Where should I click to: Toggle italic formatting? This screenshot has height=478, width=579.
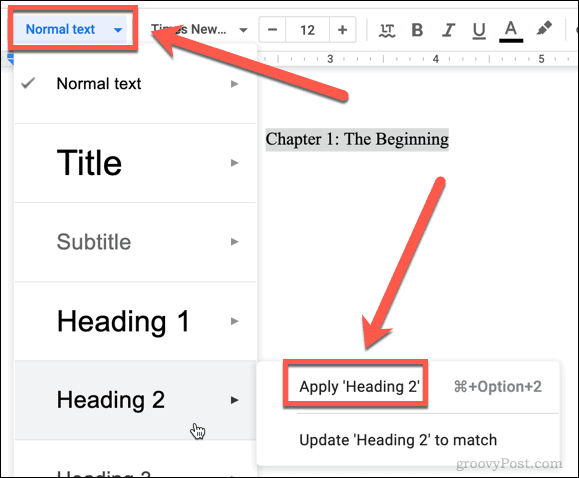click(x=448, y=30)
